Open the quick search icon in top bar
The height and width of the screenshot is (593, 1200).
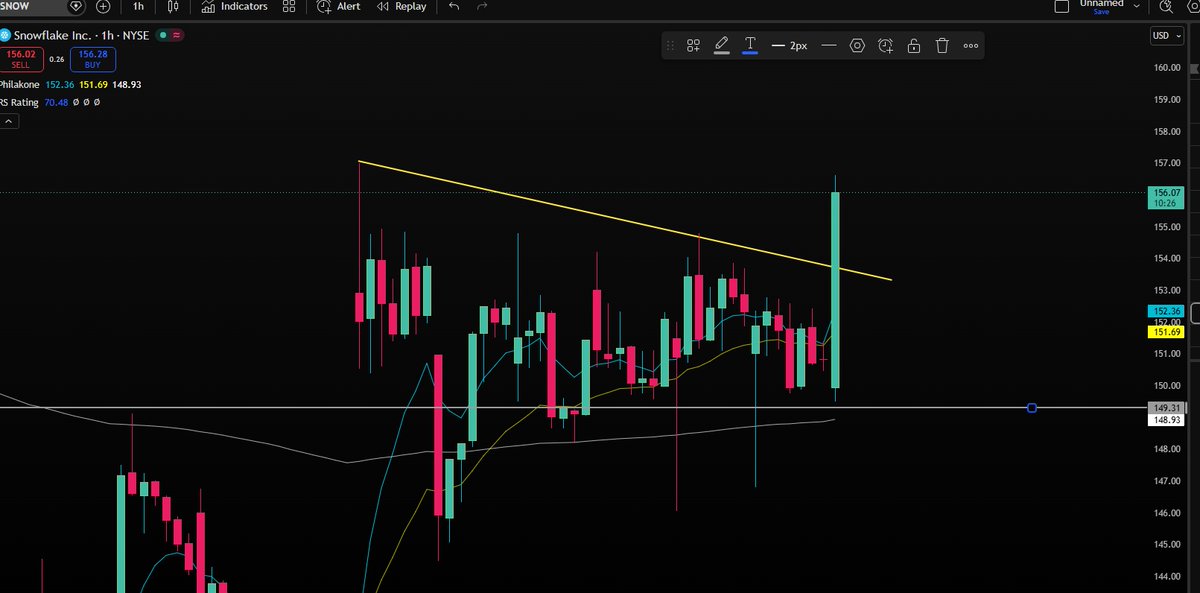[x=1165, y=6]
